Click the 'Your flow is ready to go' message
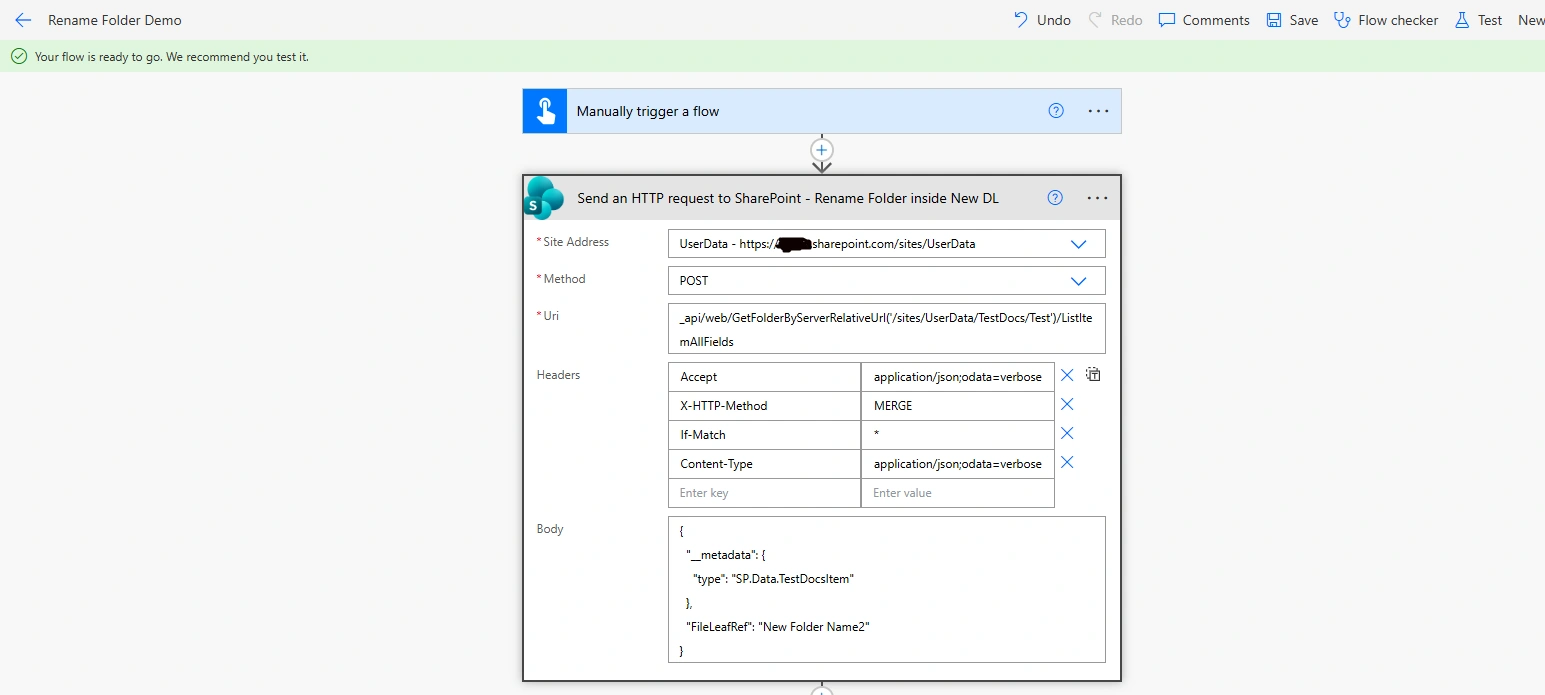 pyautogui.click(x=172, y=57)
